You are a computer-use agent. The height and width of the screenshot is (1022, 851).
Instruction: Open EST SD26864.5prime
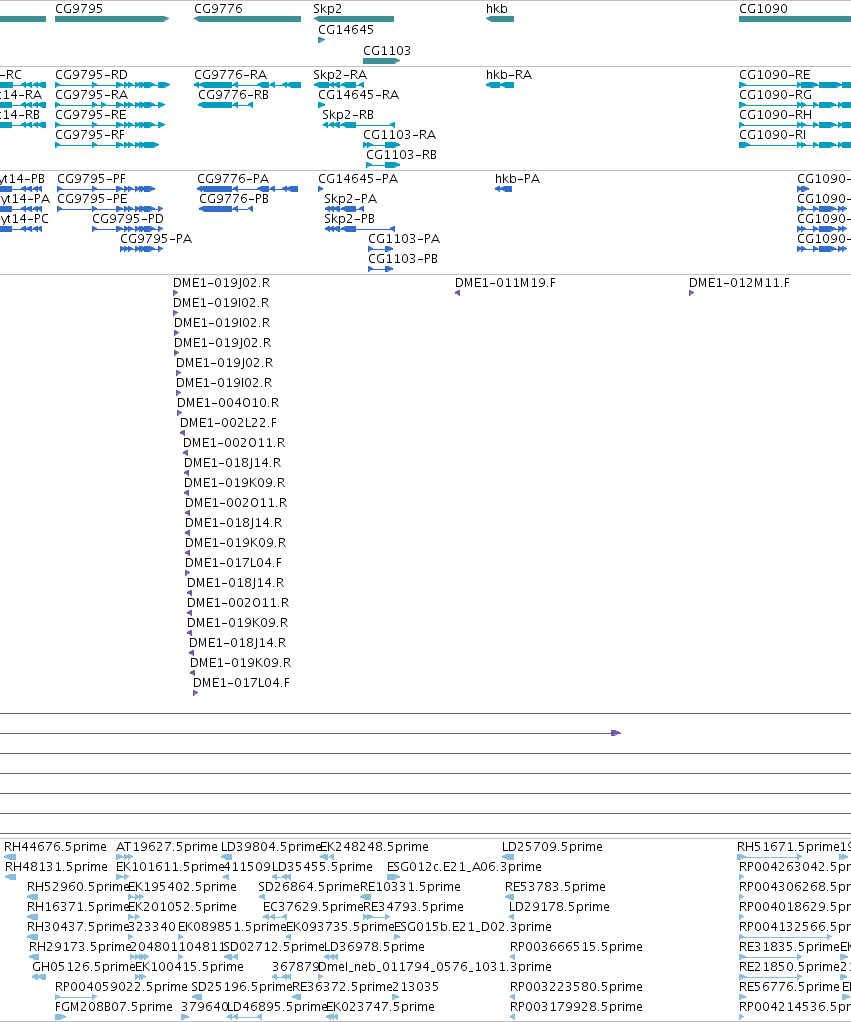pyautogui.click(x=309, y=887)
